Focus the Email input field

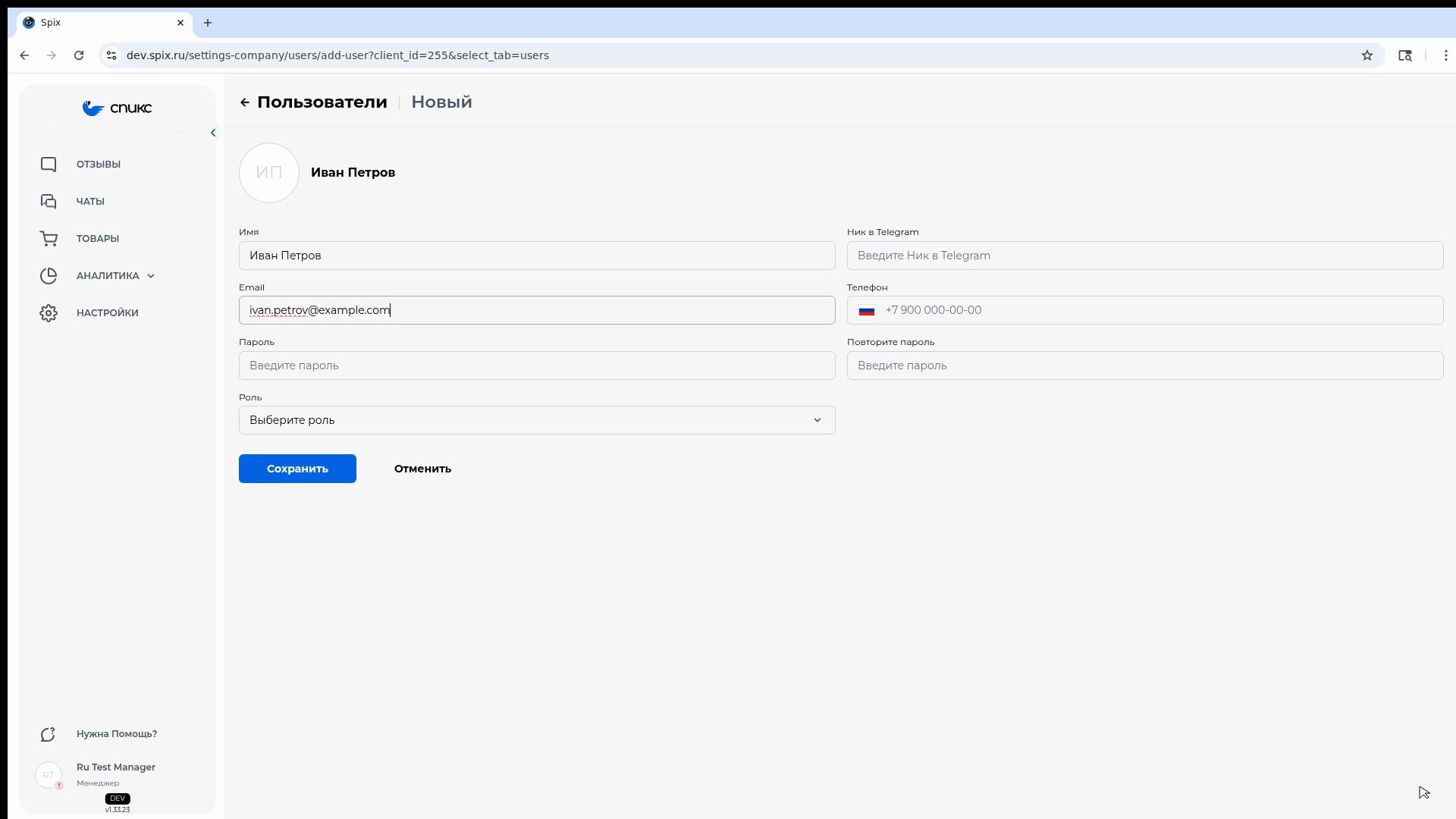click(537, 310)
